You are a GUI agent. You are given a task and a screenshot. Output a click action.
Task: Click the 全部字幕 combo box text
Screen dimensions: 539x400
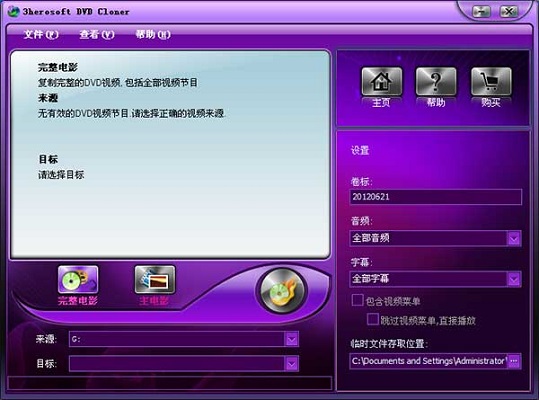371,279
